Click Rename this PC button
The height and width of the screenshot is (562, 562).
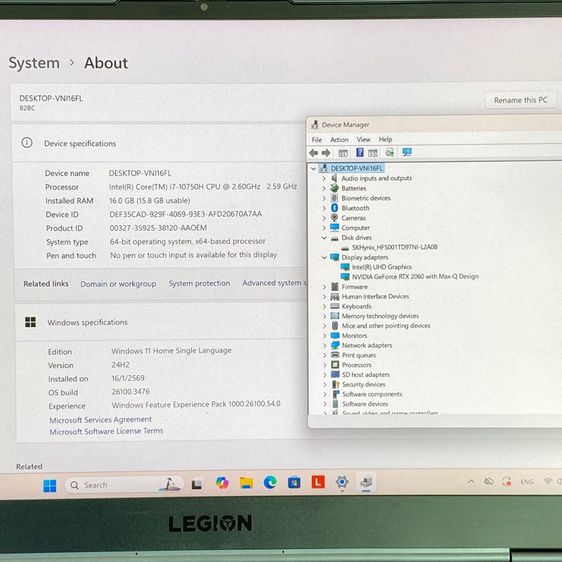click(520, 100)
